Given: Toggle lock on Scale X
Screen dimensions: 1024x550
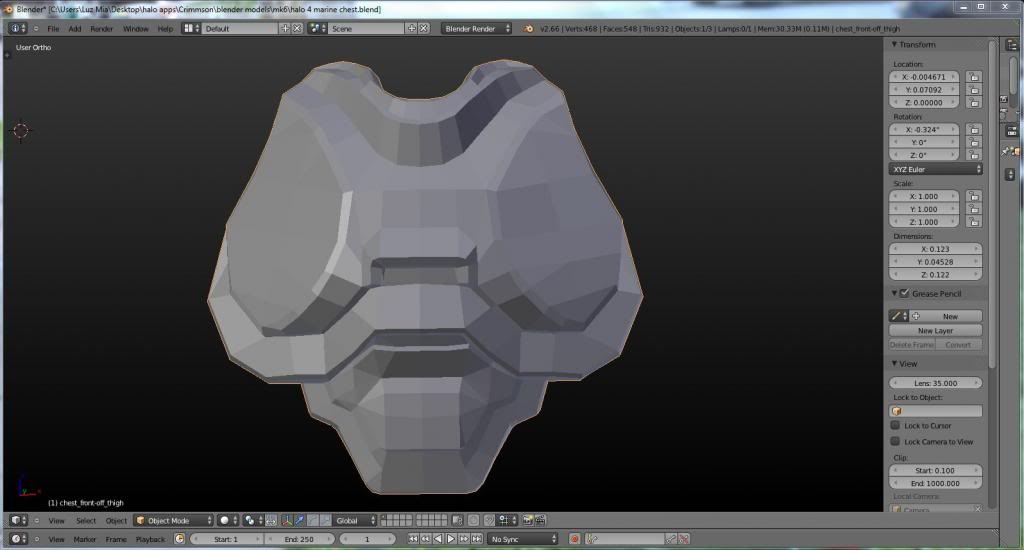Looking at the screenshot, I should pyautogui.click(x=974, y=197).
